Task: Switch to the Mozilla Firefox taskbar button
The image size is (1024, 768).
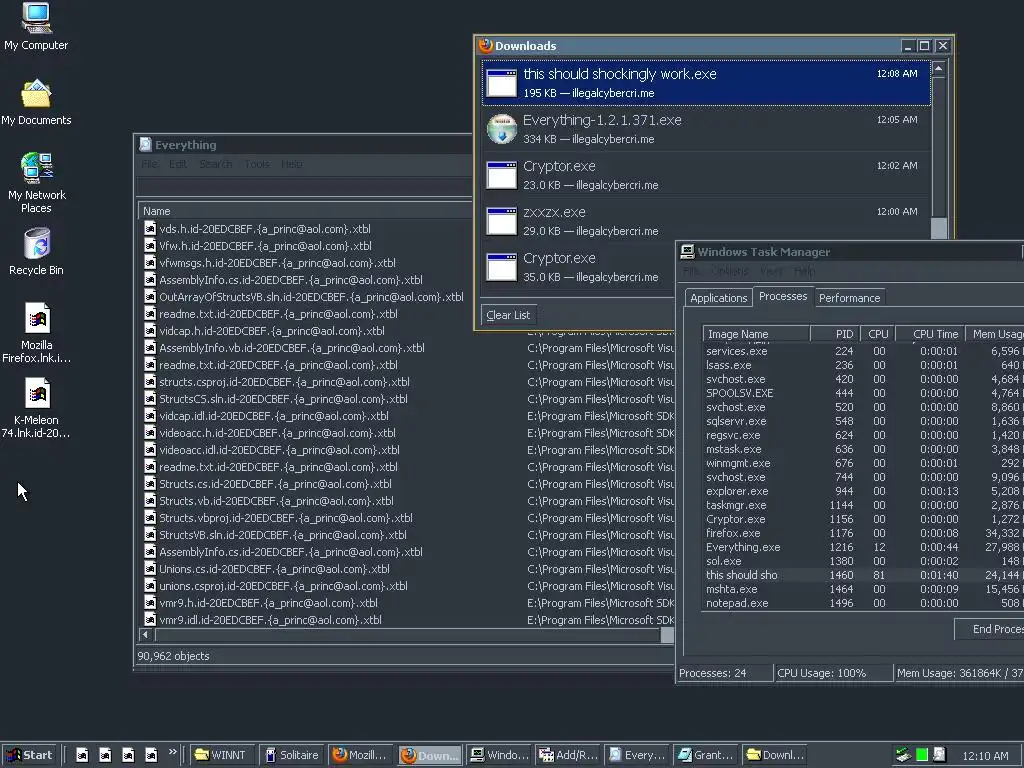Action: (361, 755)
